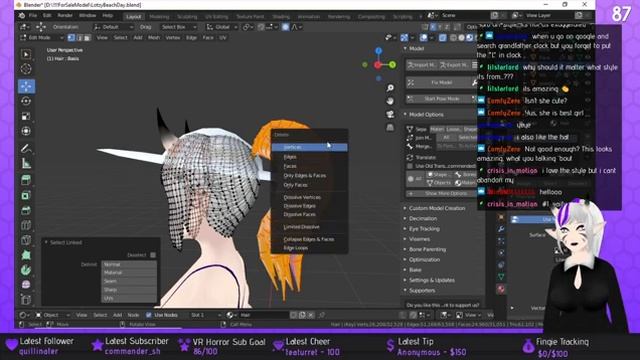Click green Y axis on navigation gizmo
Viewport: 640px width, 360px height.
point(392,64)
